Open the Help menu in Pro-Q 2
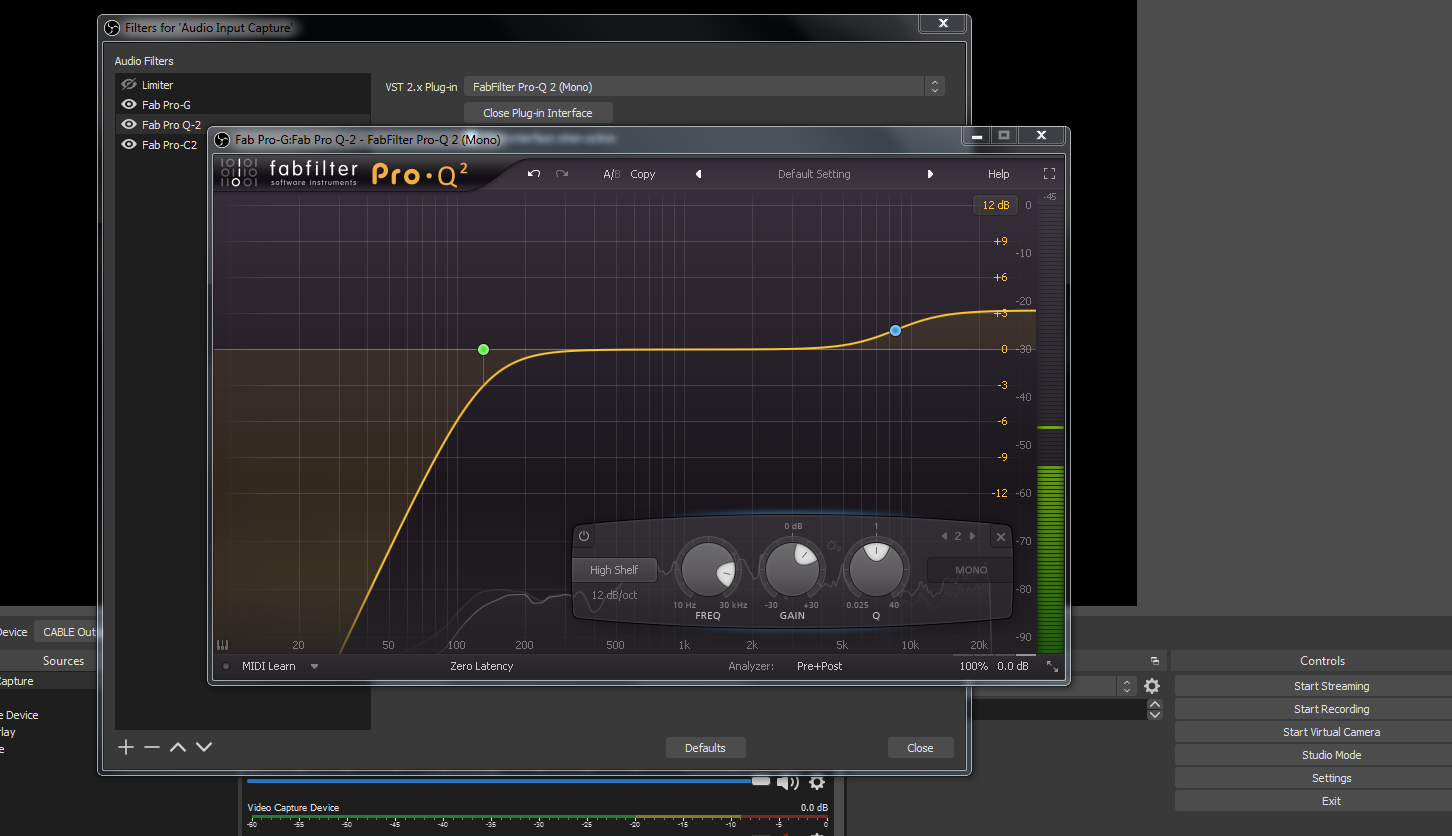 point(998,174)
